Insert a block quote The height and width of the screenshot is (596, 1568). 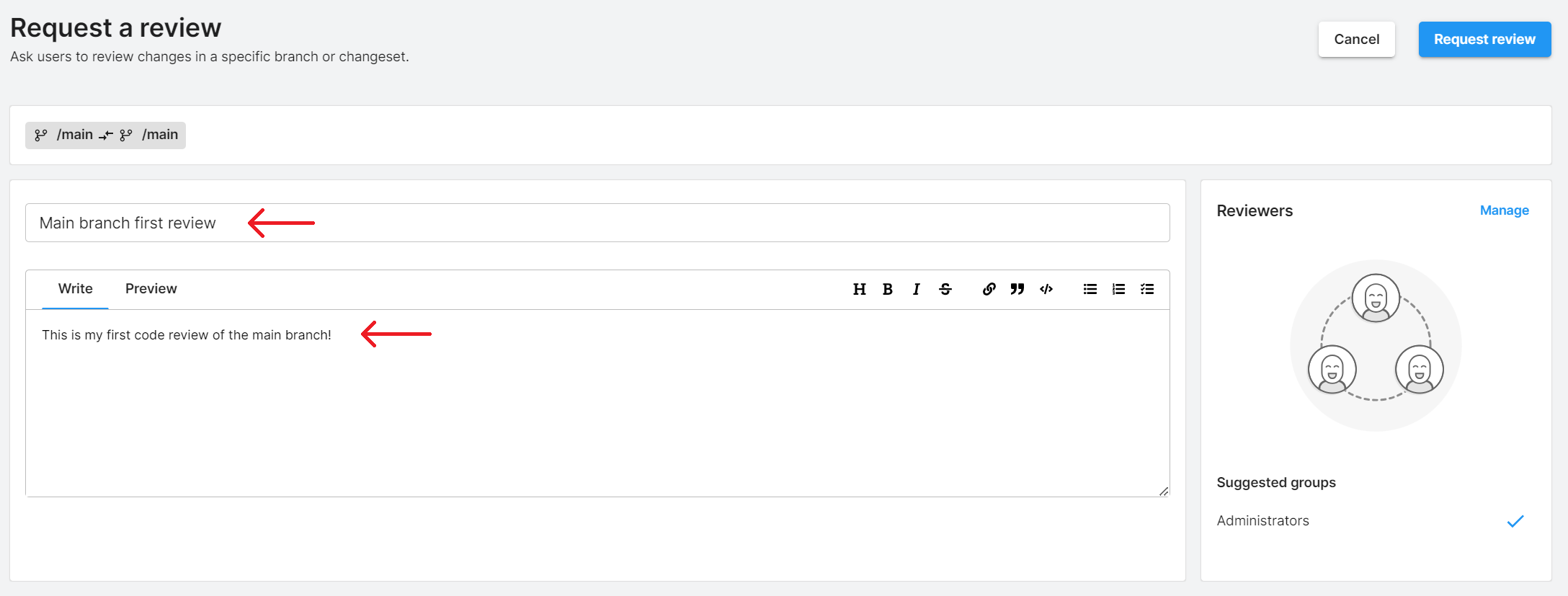pos(1017,289)
